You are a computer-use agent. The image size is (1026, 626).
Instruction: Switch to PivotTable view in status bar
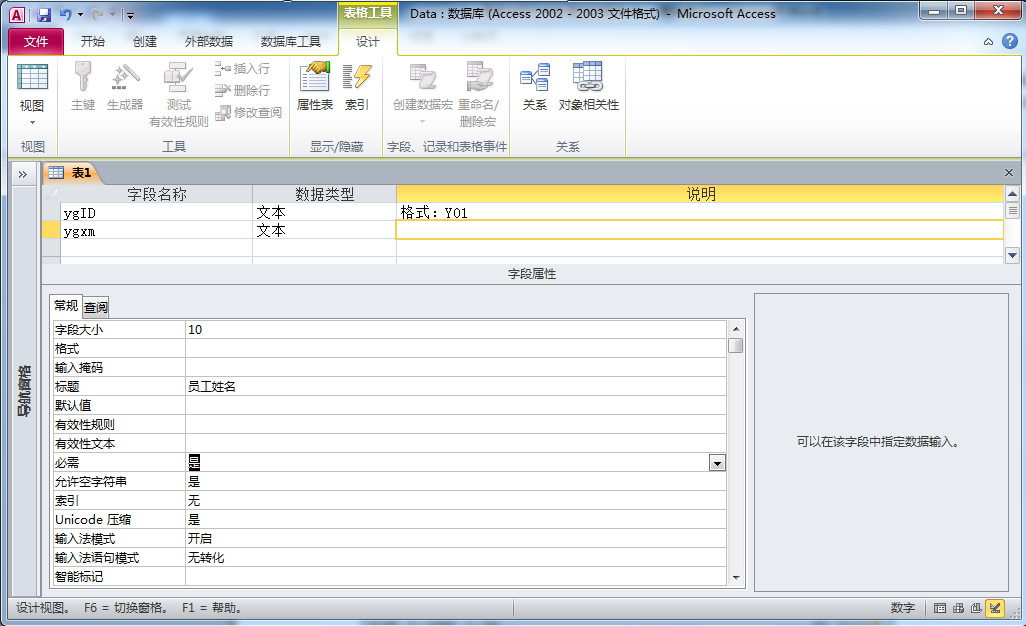coord(958,608)
